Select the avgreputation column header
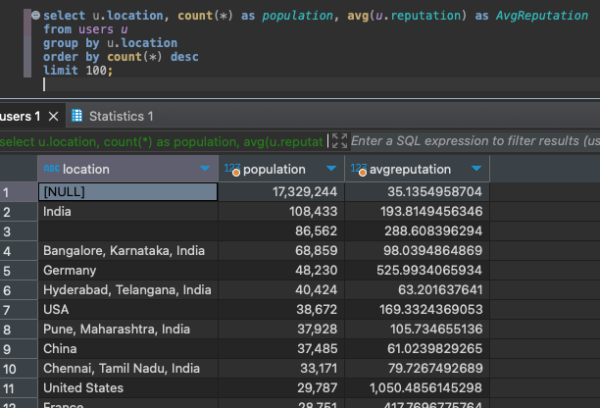Image resolution: width=600 pixels, height=408 pixels. [410, 169]
